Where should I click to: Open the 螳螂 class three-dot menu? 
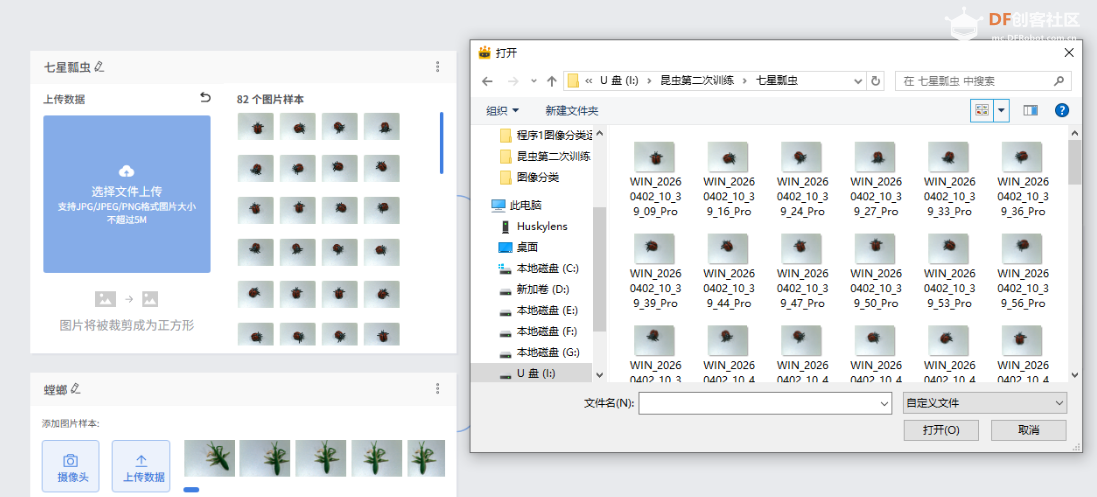click(438, 388)
